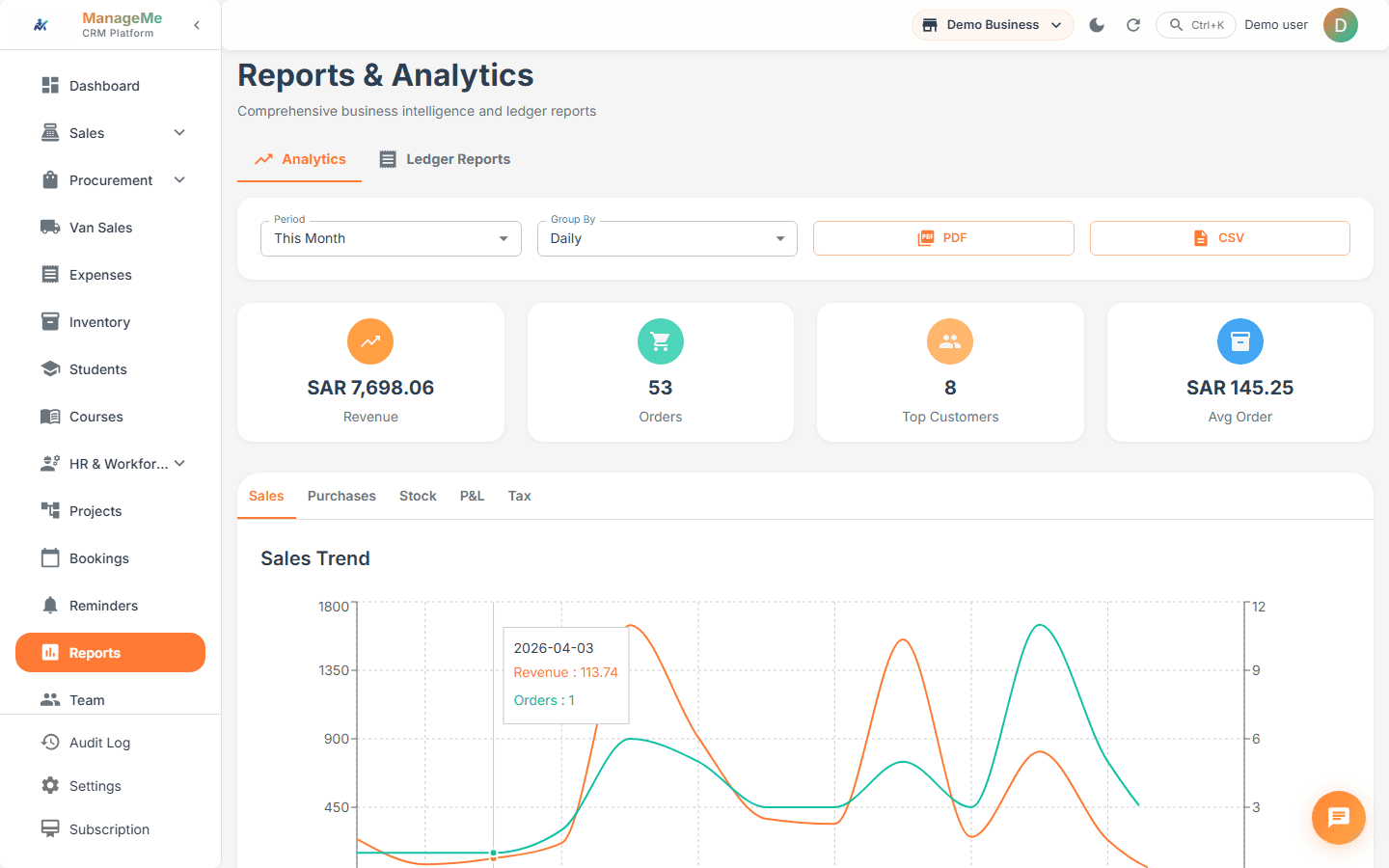1389x868 pixels.
Task: Open Bookings from the sidebar
Action: 99,557
